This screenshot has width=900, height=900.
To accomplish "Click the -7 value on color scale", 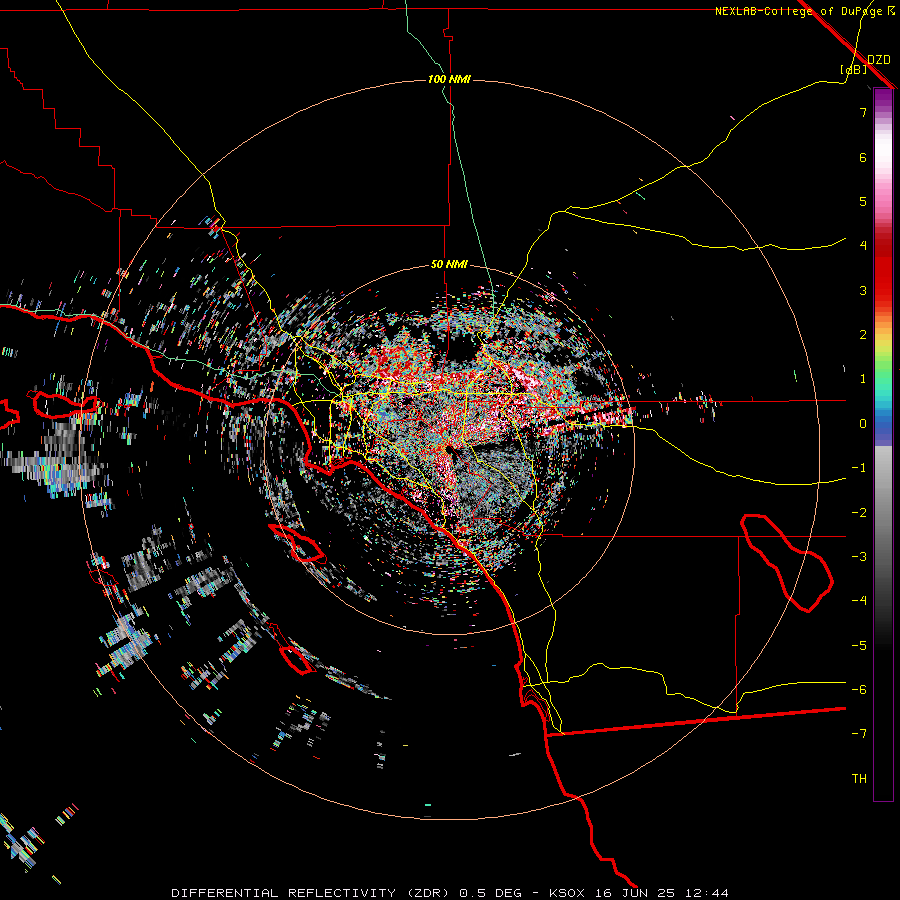I will click(x=859, y=734).
